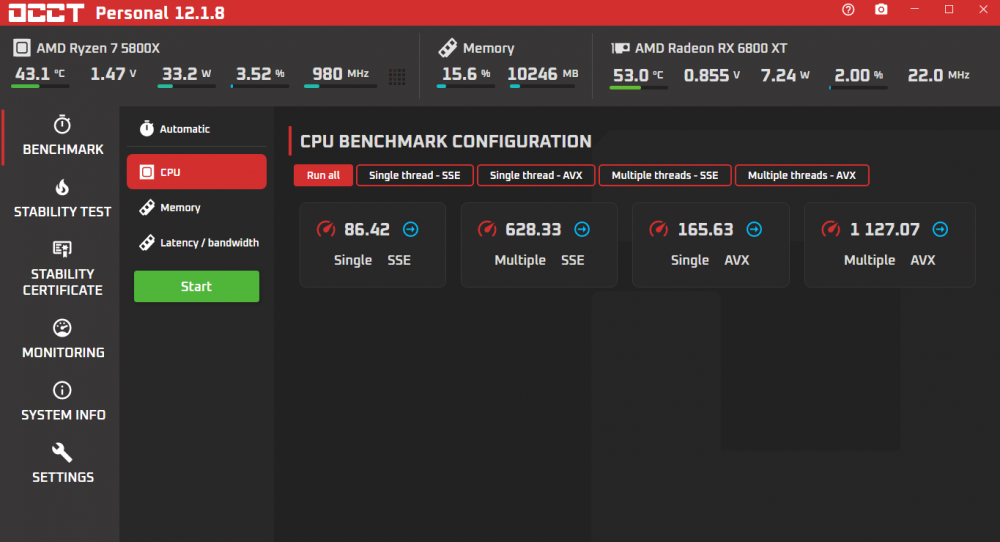Choose Single thread - AVX mode

point(536,175)
